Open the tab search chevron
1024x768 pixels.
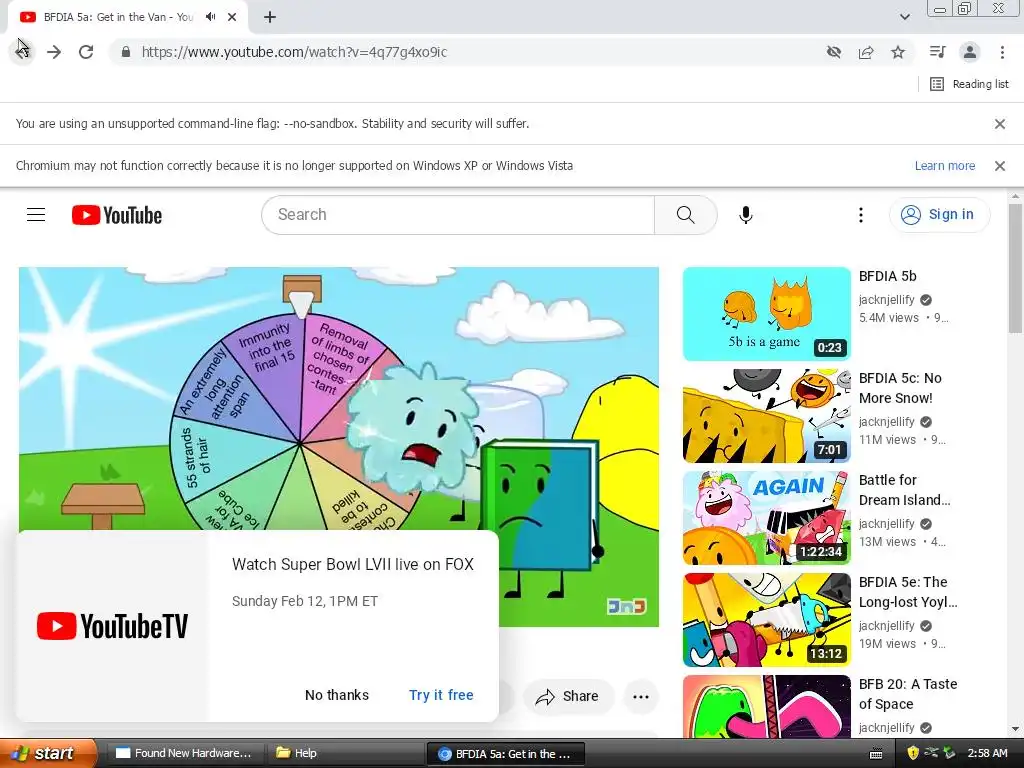pos(904,17)
